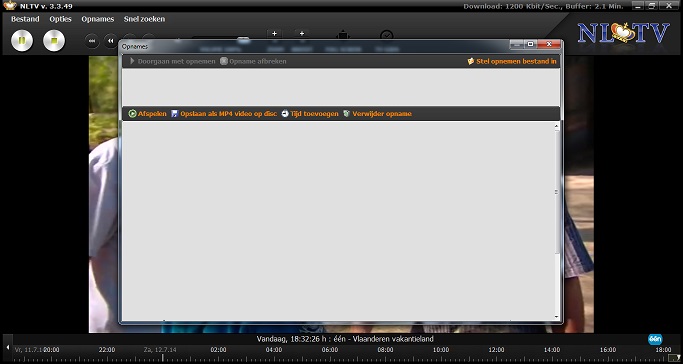Stop the stream with the round stop button
This screenshot has height=364, width=683.
[x=54, y=40]
